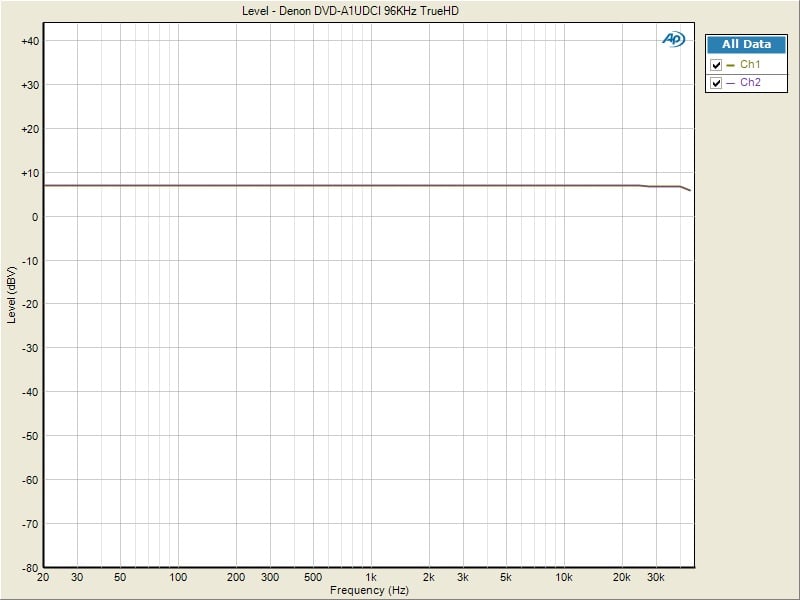Click the +30 y-axis tick label

(30, 85)
